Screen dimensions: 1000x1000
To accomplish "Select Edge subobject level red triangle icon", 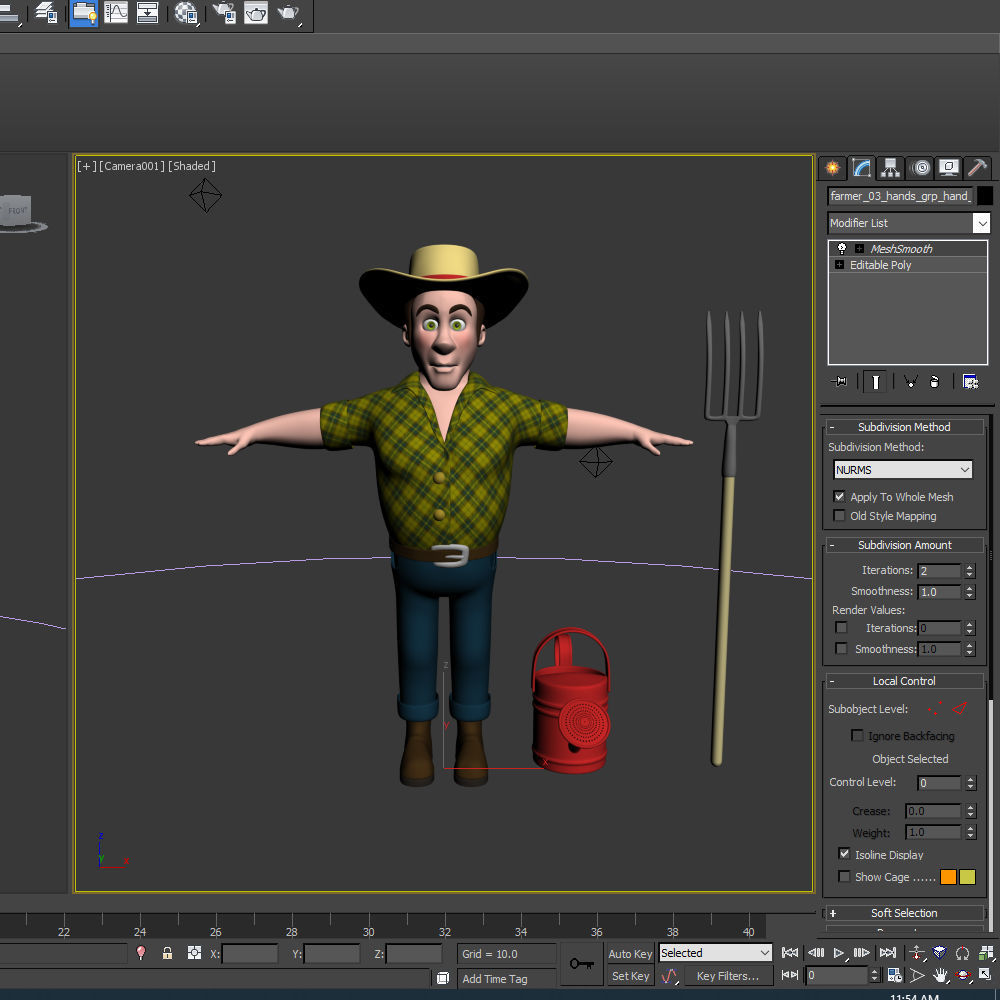I will coord(959,709).
